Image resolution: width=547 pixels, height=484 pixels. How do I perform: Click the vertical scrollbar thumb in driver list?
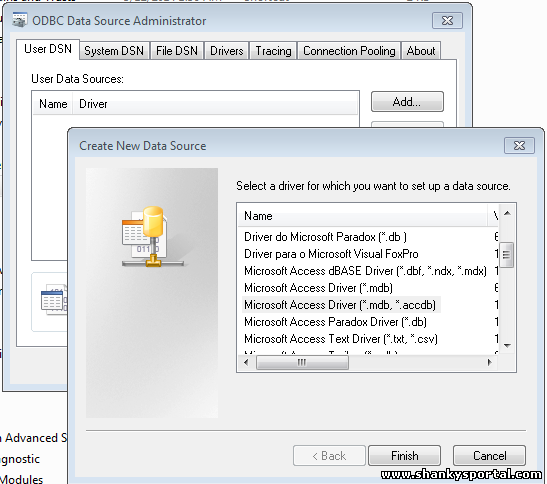click(x=507, y=255)
